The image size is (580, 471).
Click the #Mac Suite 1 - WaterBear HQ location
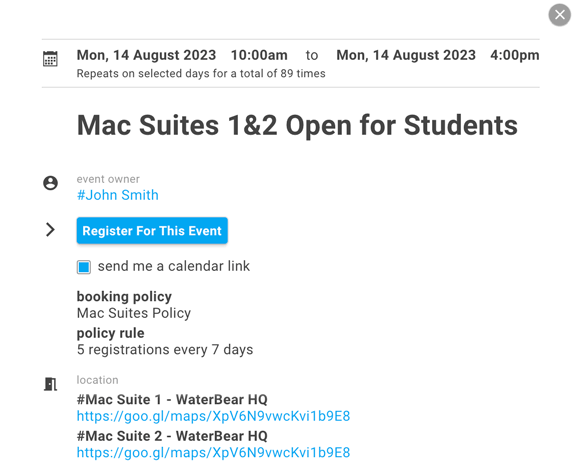(x=172, y=400)
